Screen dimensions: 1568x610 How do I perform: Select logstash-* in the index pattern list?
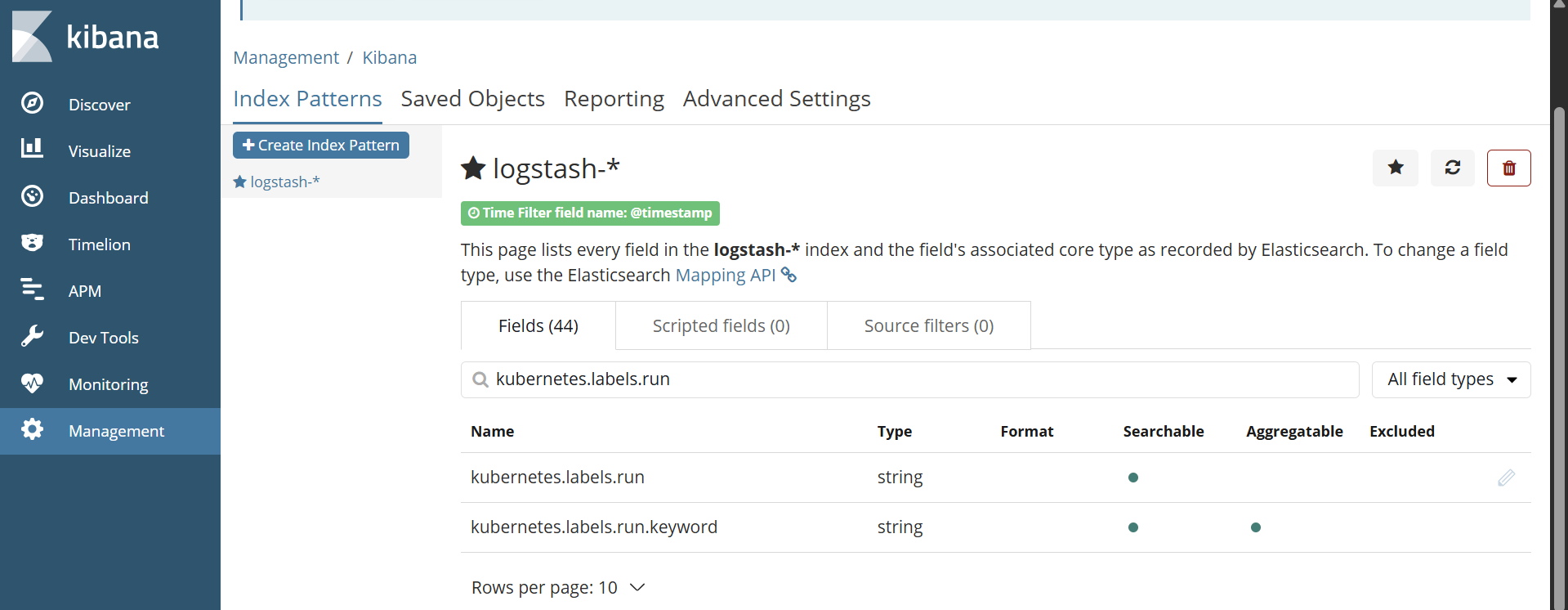(x=284, y=182)
